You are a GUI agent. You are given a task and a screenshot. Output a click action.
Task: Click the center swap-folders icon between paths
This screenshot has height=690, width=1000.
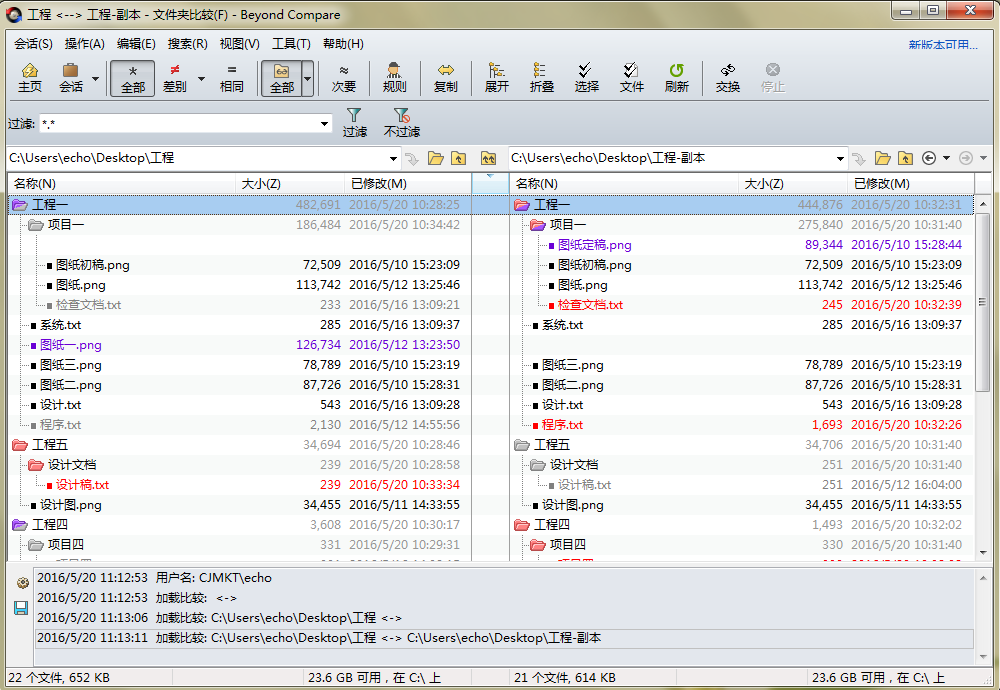489,158
